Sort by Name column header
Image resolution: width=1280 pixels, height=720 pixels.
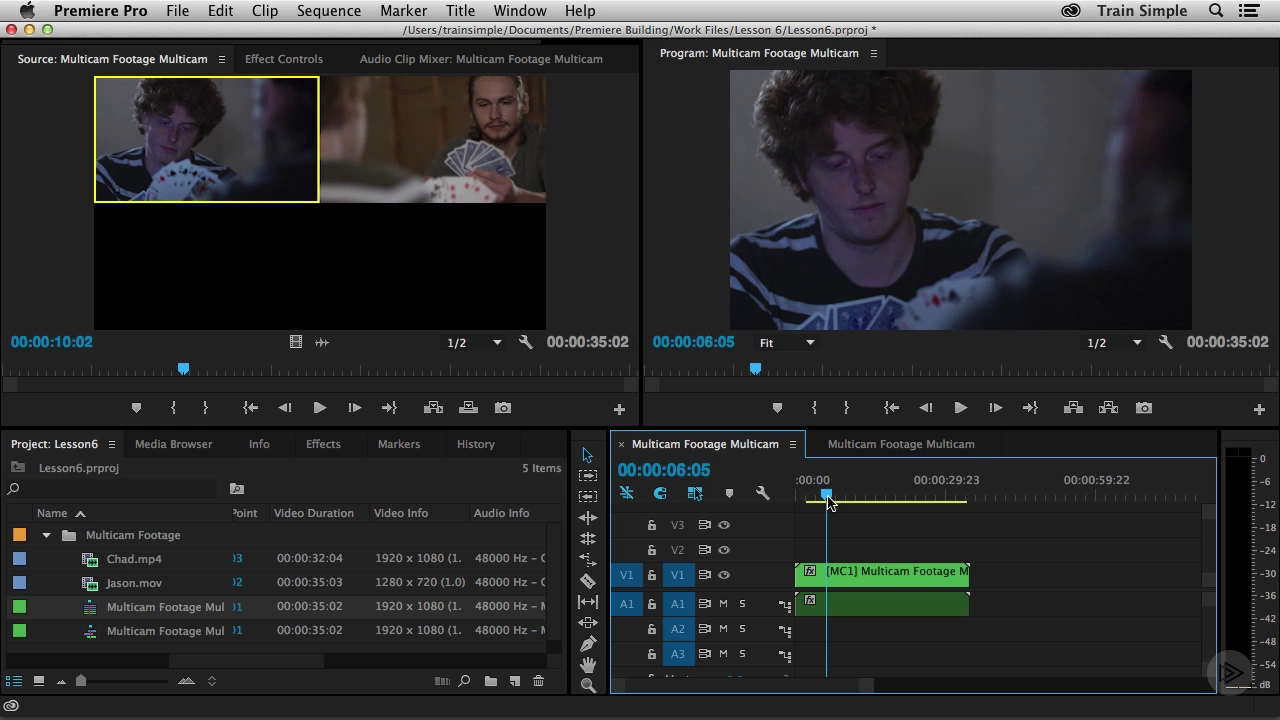tap(52, 513)
